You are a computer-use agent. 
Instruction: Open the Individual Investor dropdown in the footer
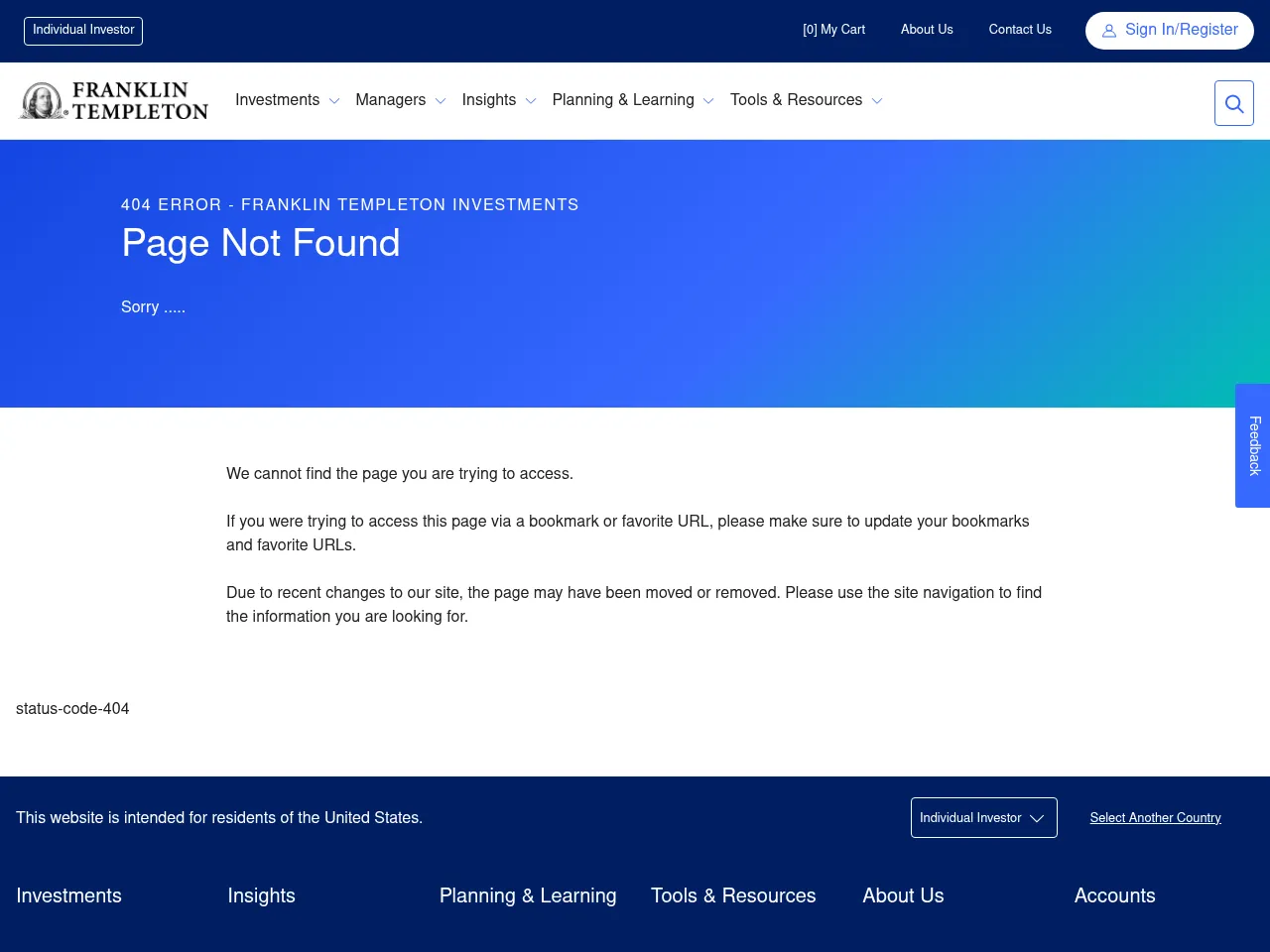click(983, 817)
